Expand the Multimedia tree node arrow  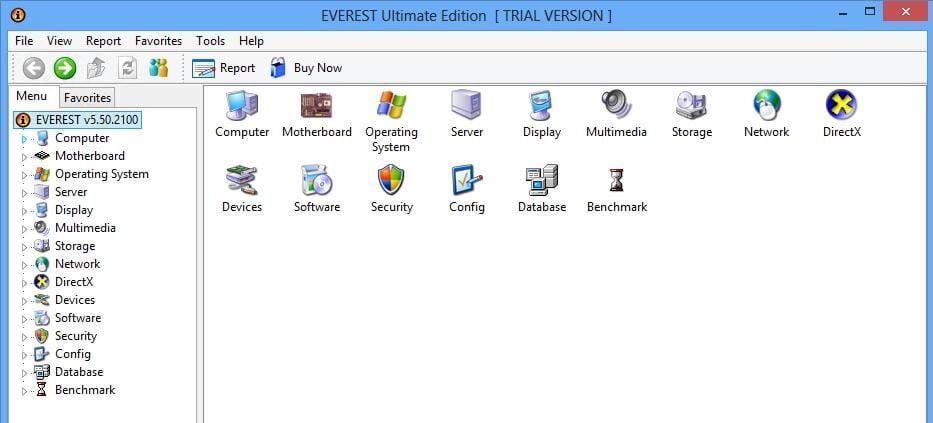click(x=24, y=229)
